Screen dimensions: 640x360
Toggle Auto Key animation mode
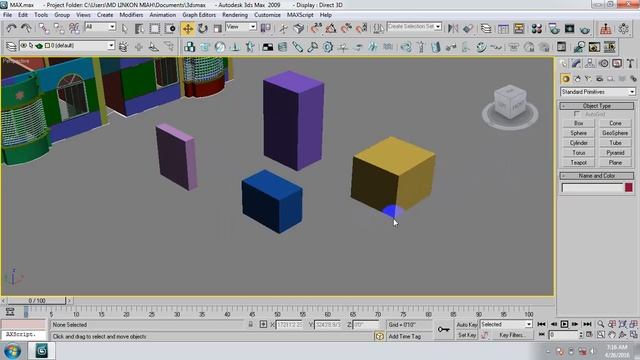coord(467,324)
